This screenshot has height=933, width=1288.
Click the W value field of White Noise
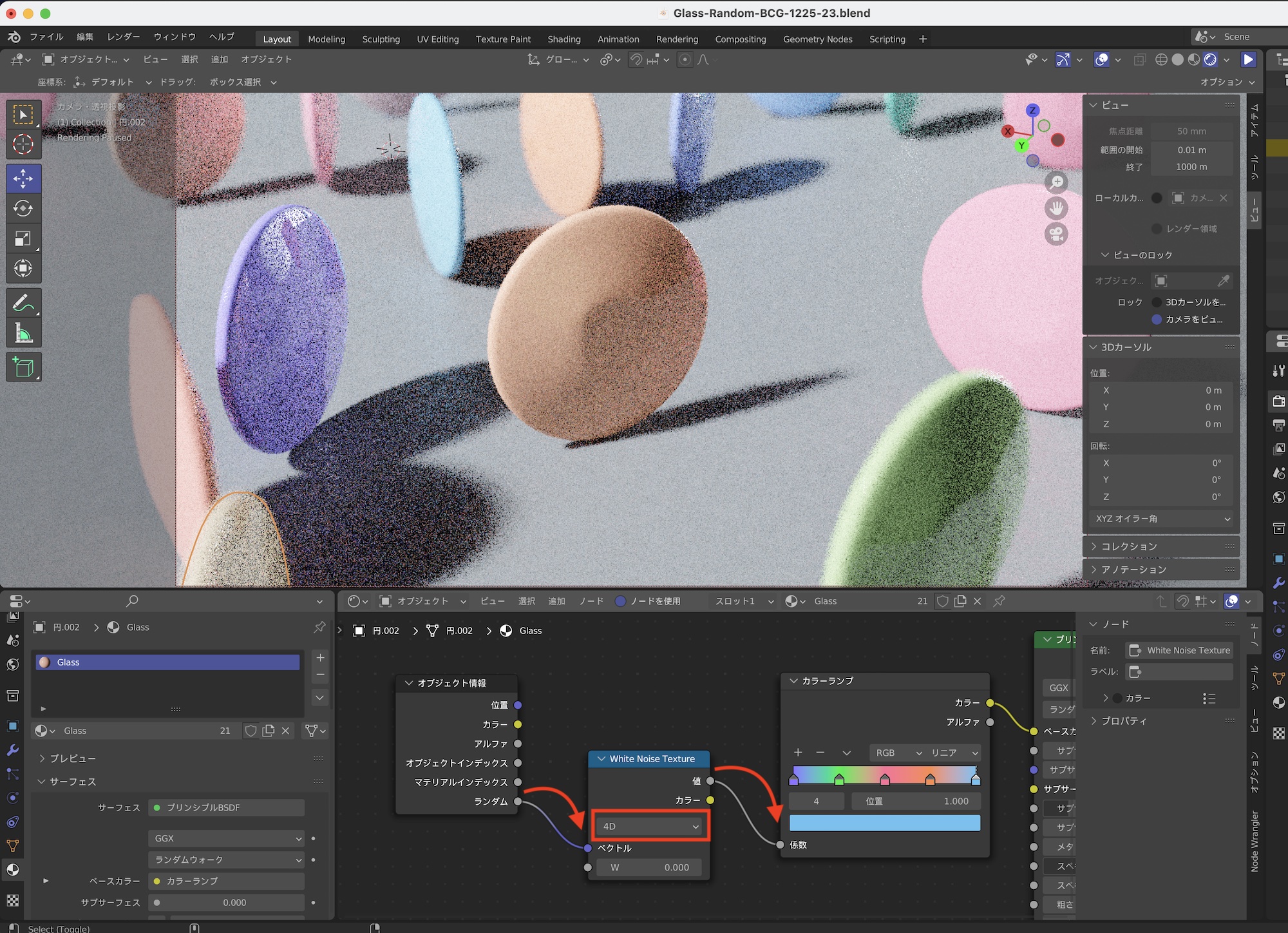649,867
